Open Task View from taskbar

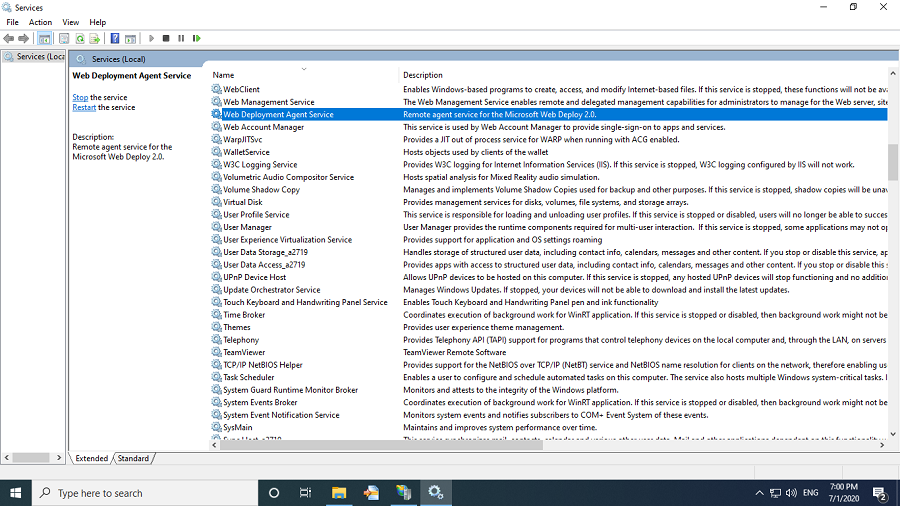coord(305,493)
